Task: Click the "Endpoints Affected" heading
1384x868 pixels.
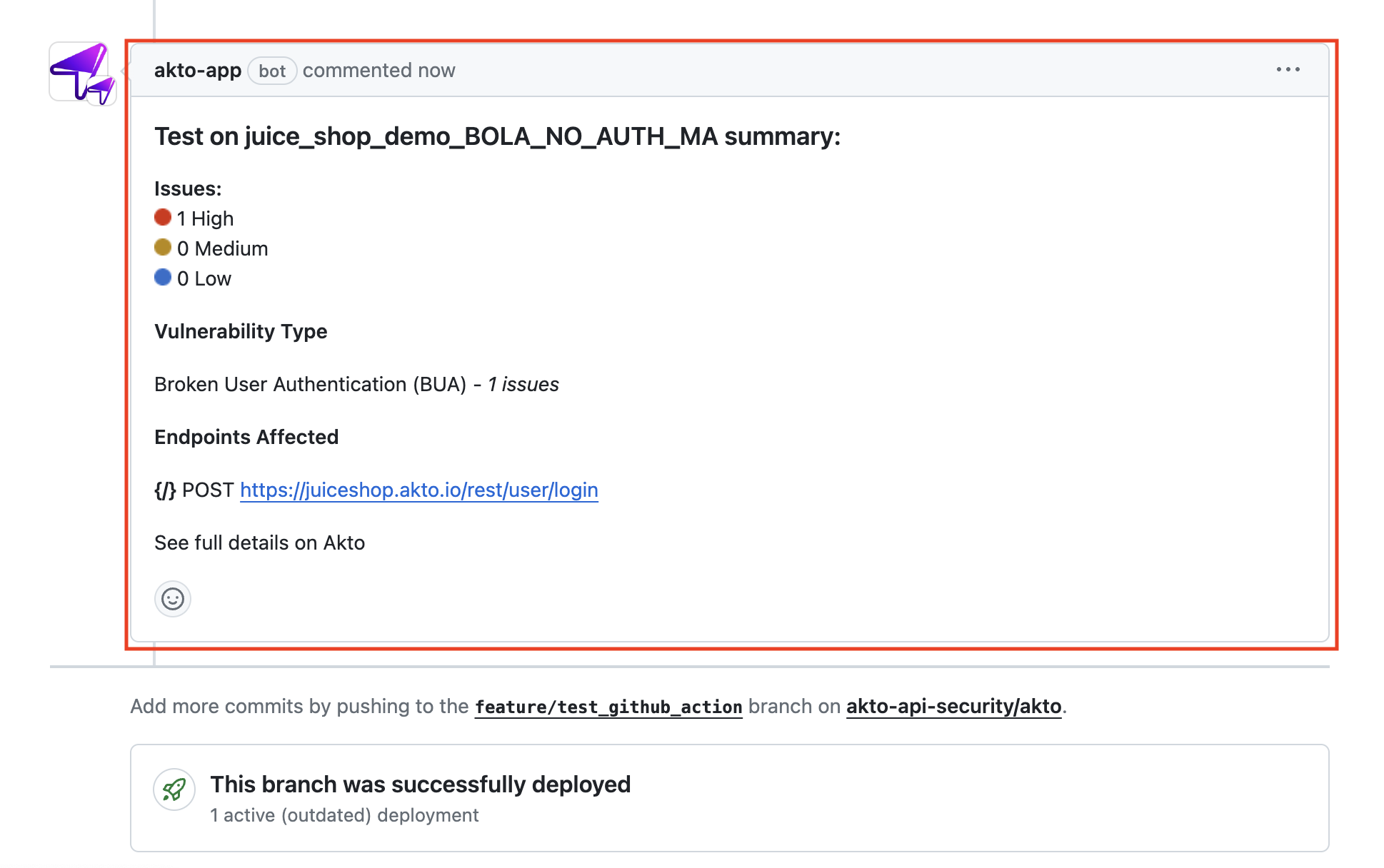Action: (246, 438)
